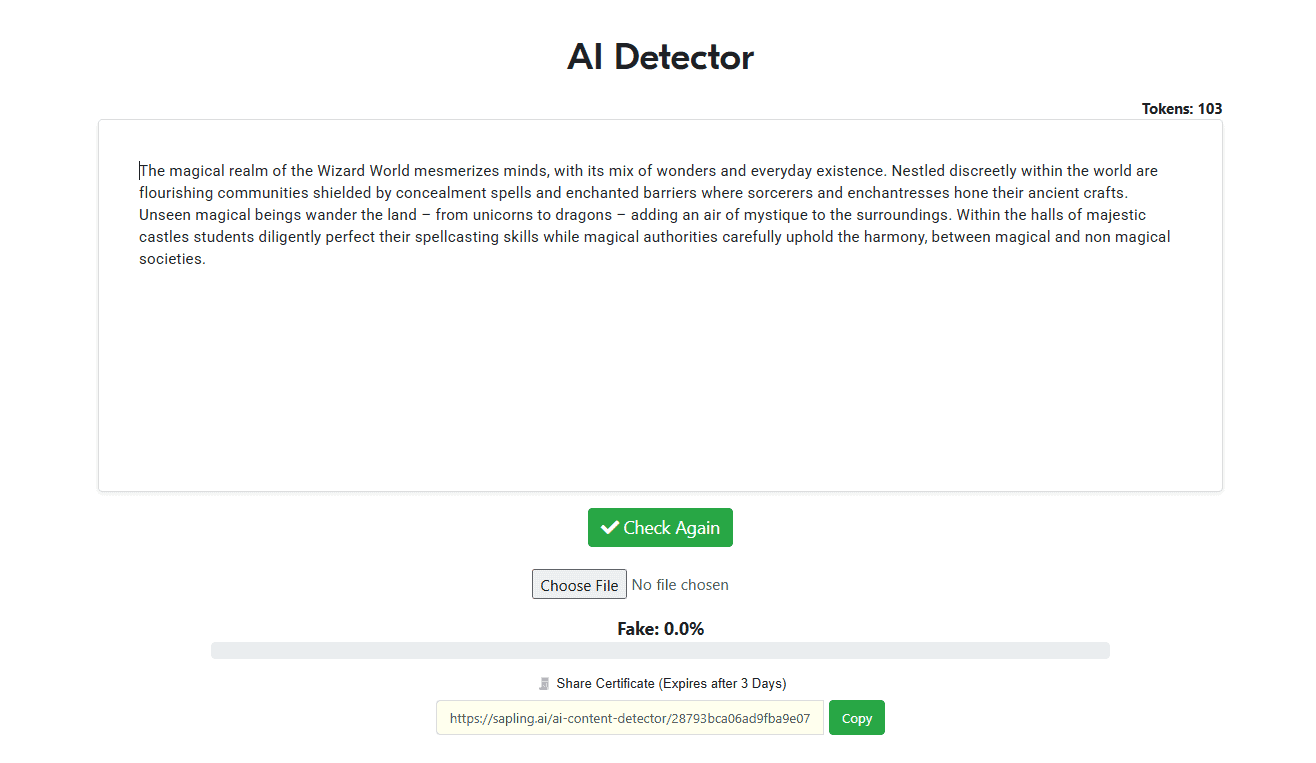Viewport: 1316px width, 763px height.
Task: Open the Choose File picker
Action: pos(579,585)
